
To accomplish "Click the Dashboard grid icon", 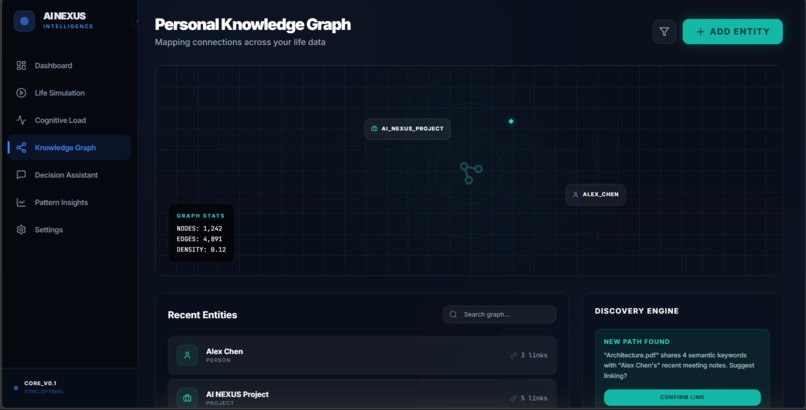I will click(x=21, y=65).
